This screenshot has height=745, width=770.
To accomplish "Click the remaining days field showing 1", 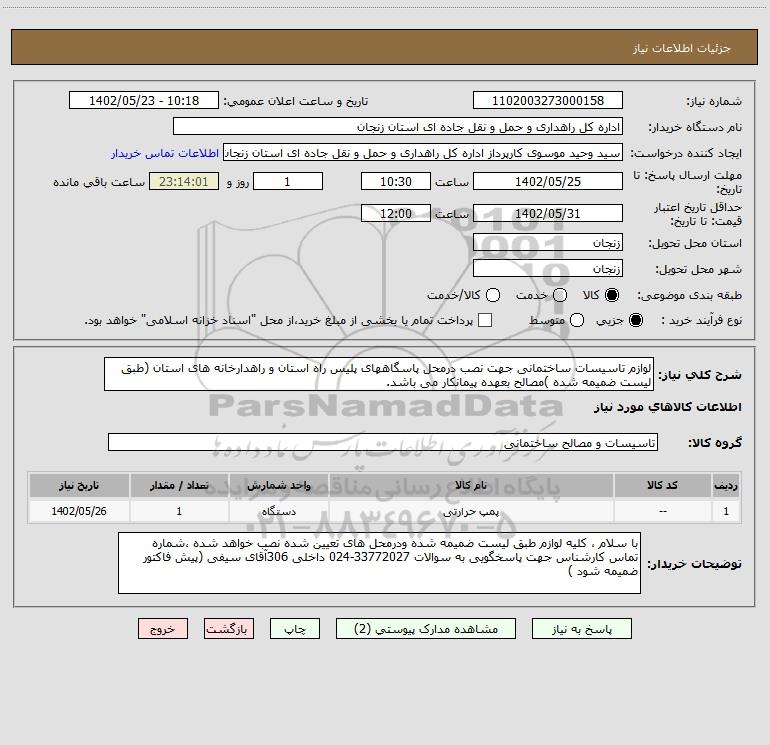I will pos(288,181).
